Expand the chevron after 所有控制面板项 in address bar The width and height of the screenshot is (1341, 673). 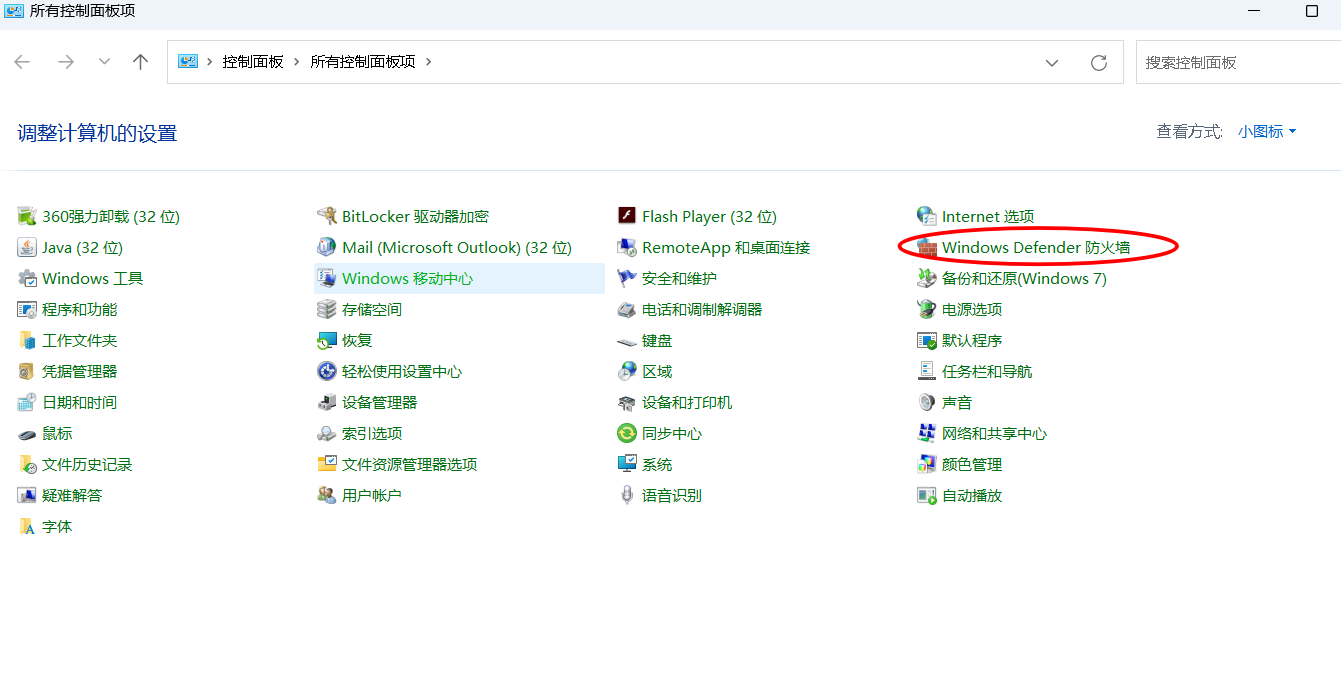coord(429,62)
